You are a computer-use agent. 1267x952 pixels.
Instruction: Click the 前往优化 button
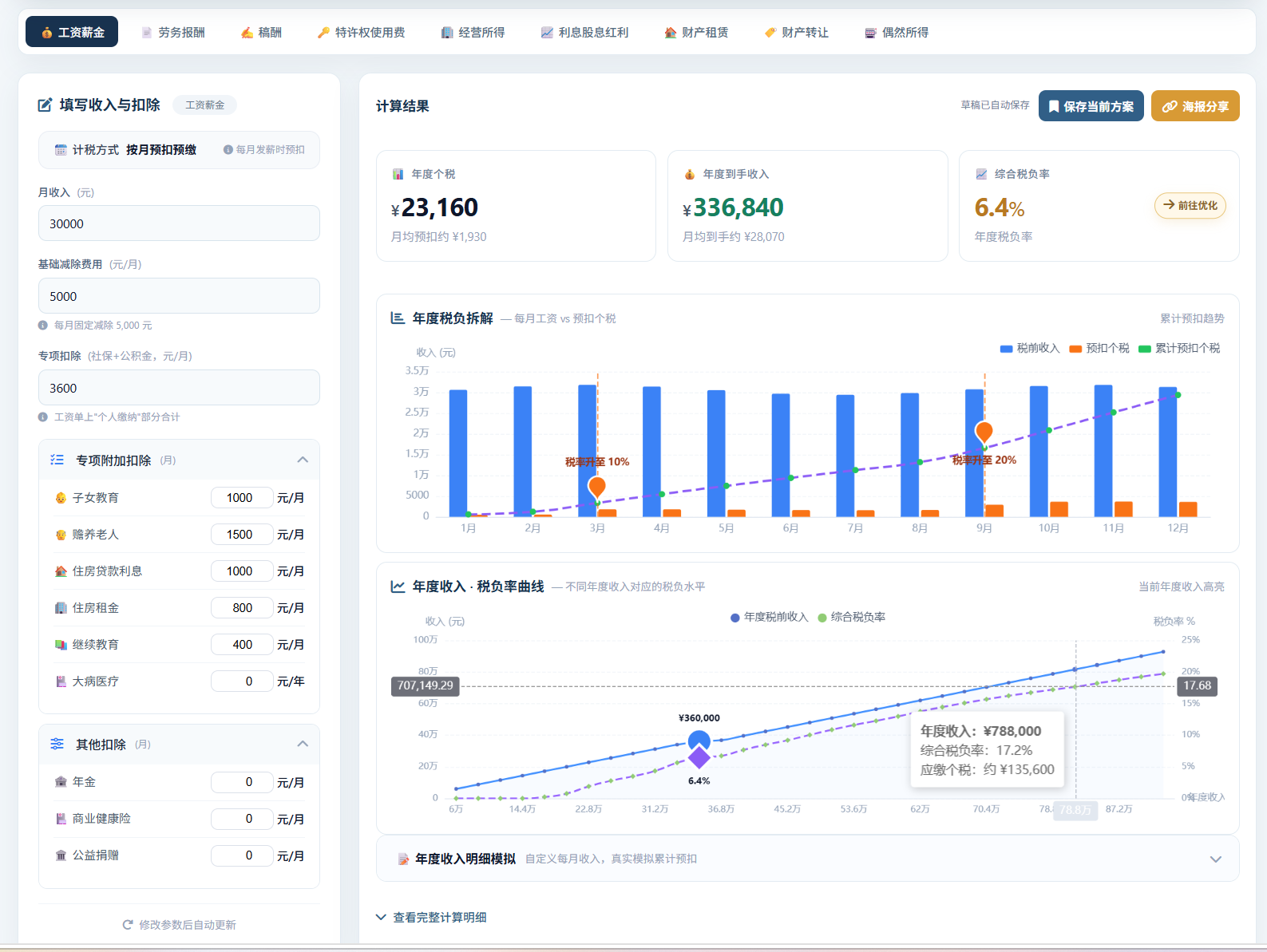pos(1190,206)
